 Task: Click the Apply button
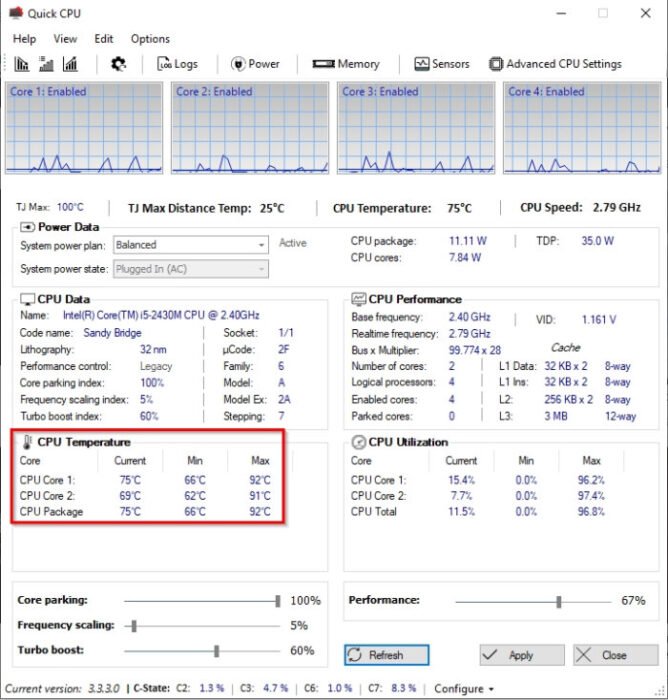pos(522,655)
